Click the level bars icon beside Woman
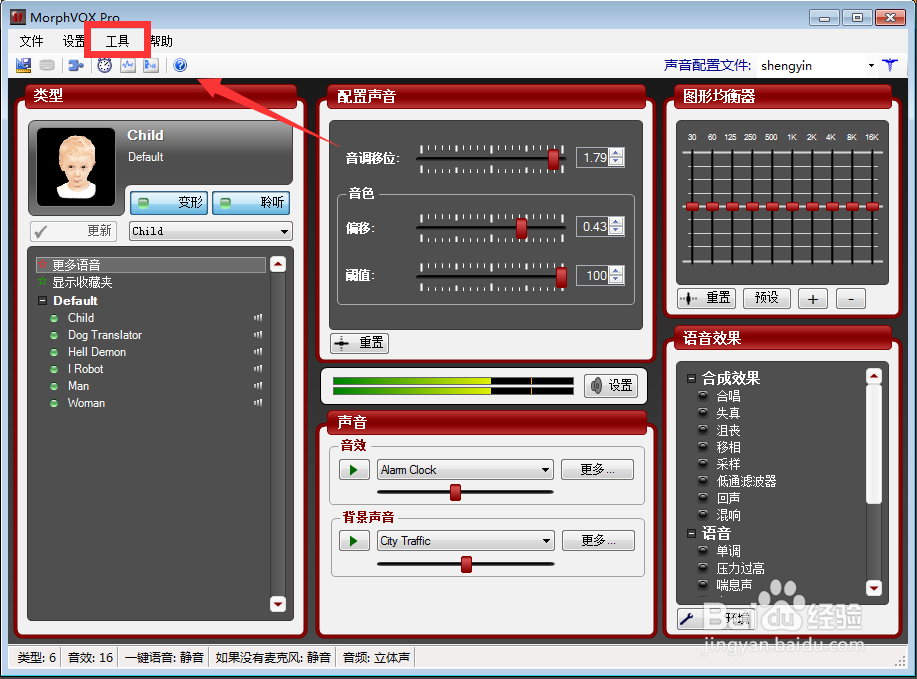Image resolution: width=917 pixels, height=679 pixels. coord(258,403)
